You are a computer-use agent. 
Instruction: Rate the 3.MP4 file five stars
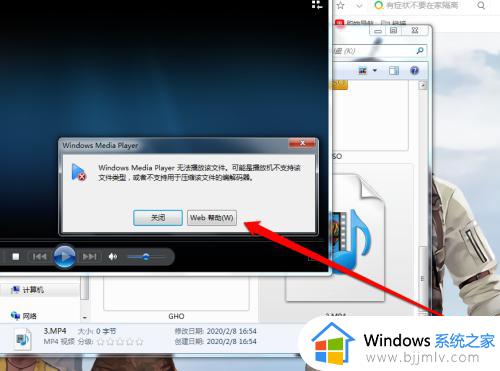pos(140,342)
